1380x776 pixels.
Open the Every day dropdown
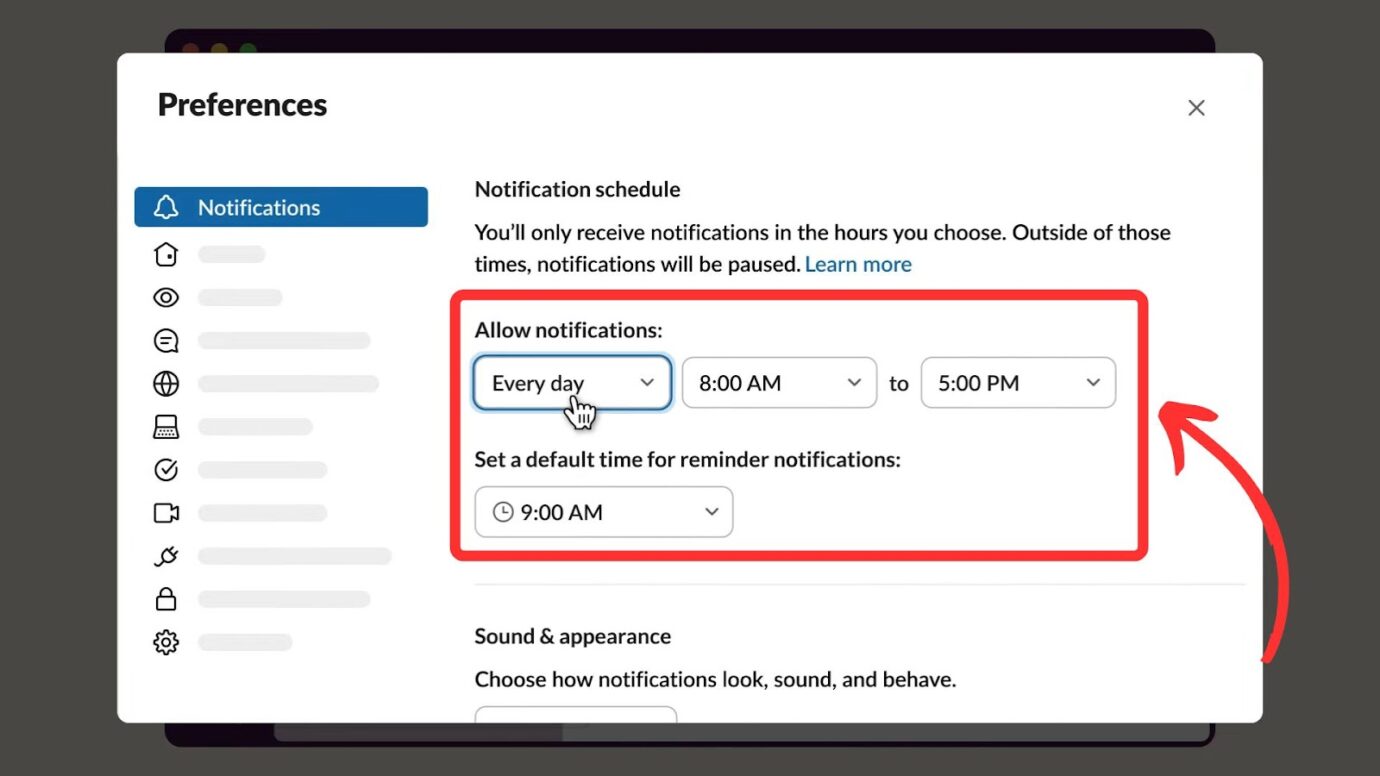point(572,383)
